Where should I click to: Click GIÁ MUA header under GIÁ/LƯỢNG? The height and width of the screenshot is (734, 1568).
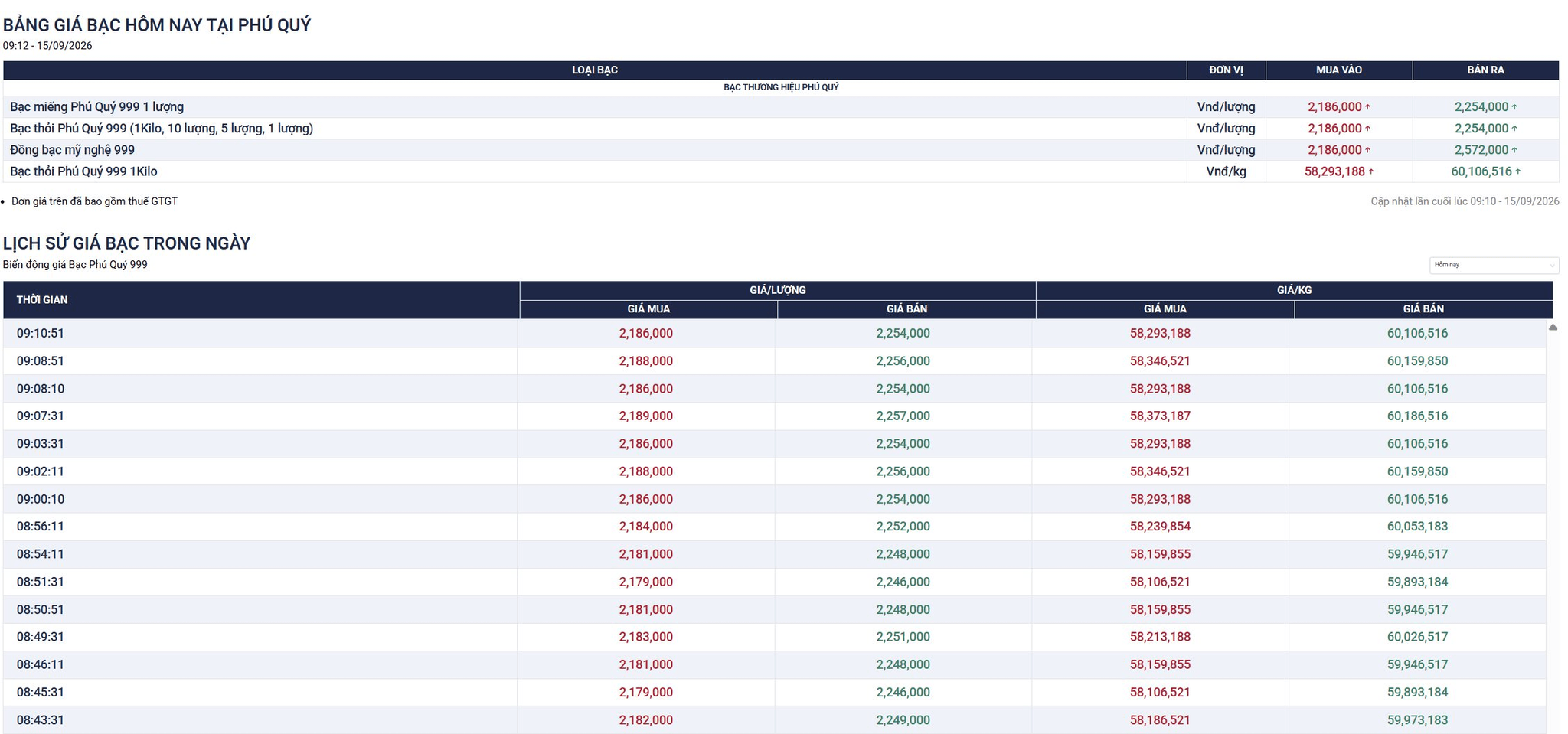point(648,309)
